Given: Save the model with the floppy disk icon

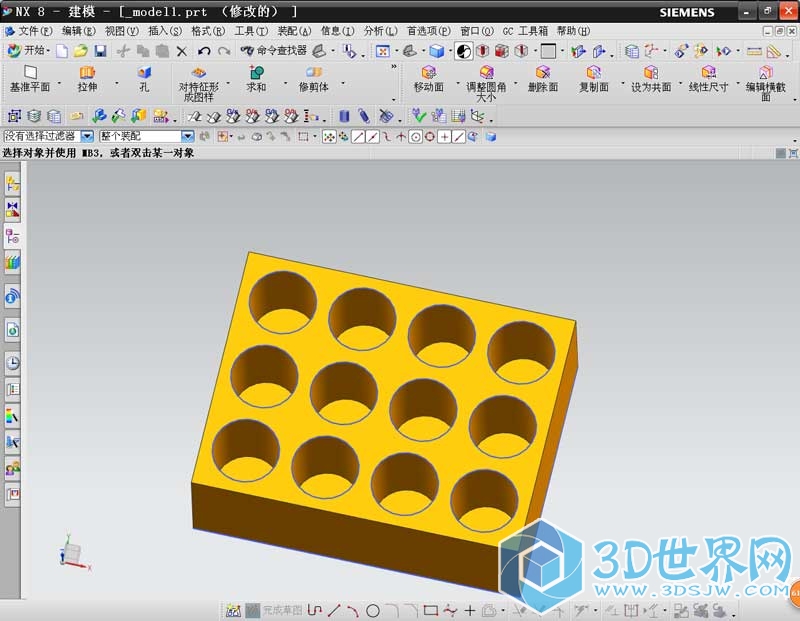Looking at the screenshot, I should [x=101, y=51].
